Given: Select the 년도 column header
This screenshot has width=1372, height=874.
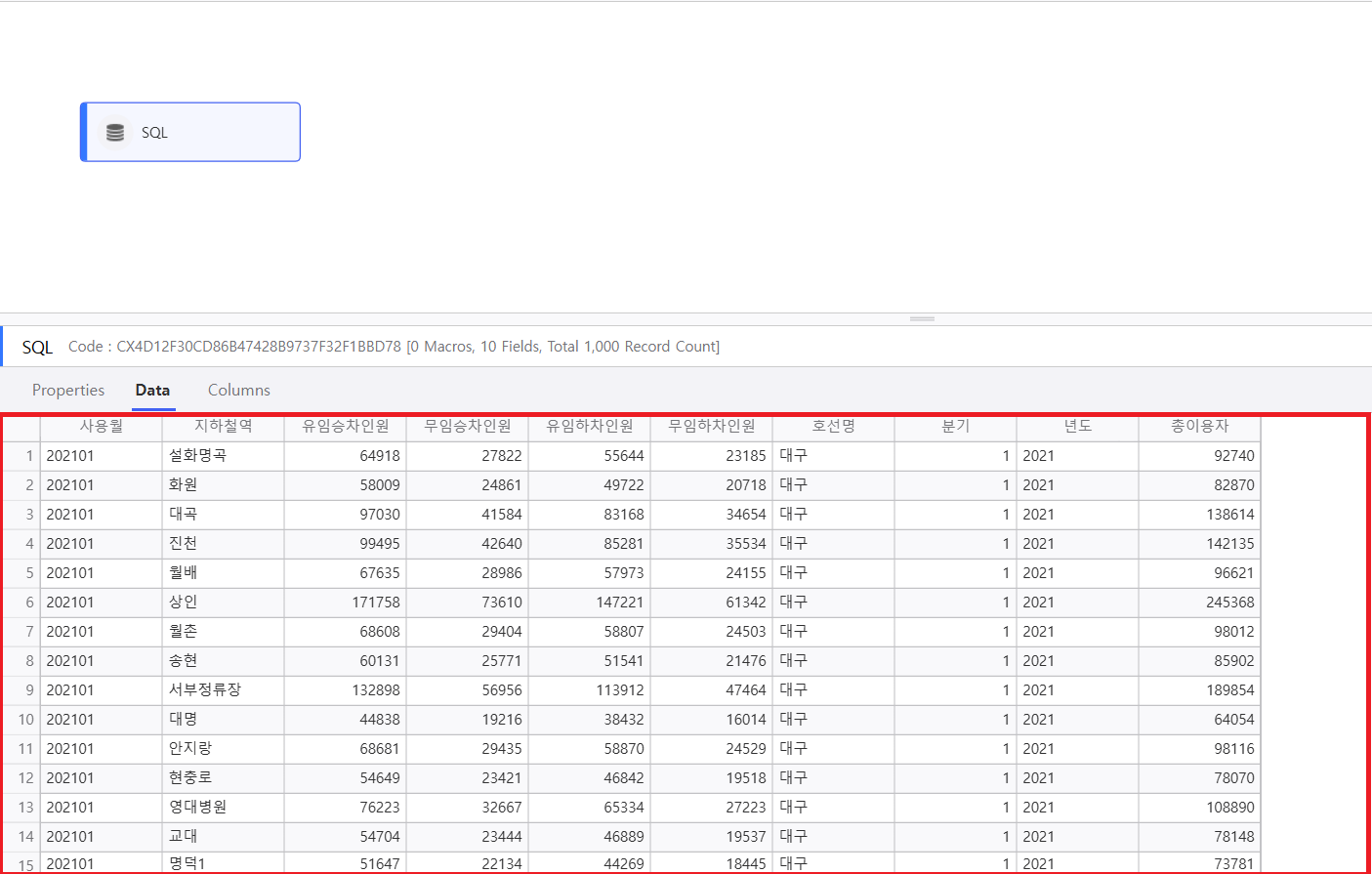Looking at the screenshot, I should pyautogui.click(x=1078, y=426).
